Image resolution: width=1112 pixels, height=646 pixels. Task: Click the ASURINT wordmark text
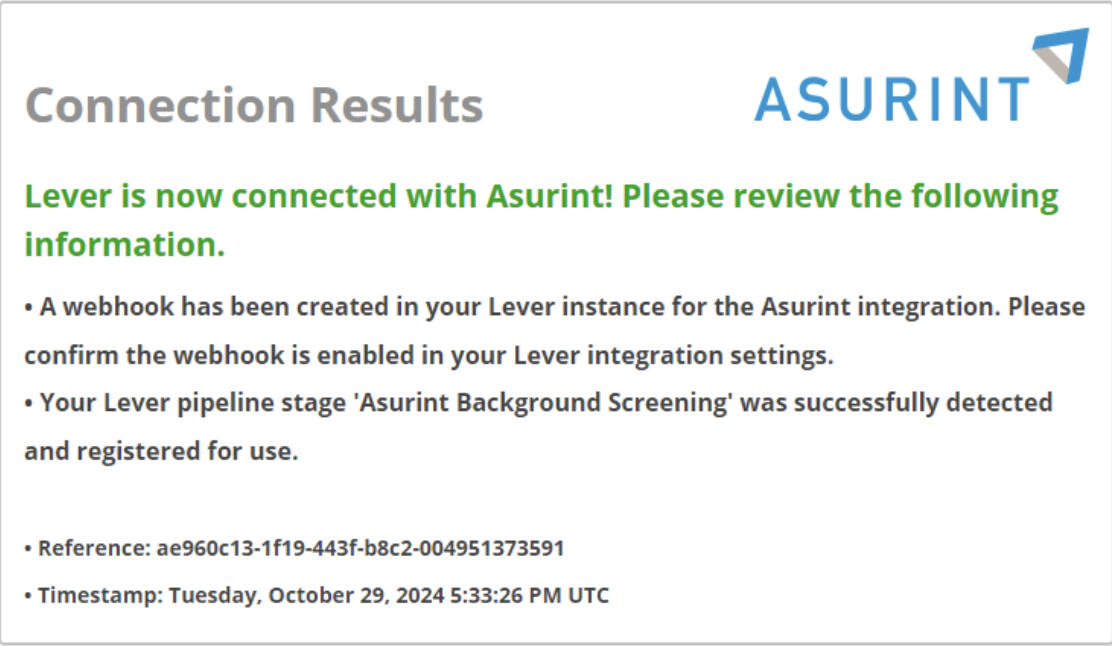click(x=892, y=100)
